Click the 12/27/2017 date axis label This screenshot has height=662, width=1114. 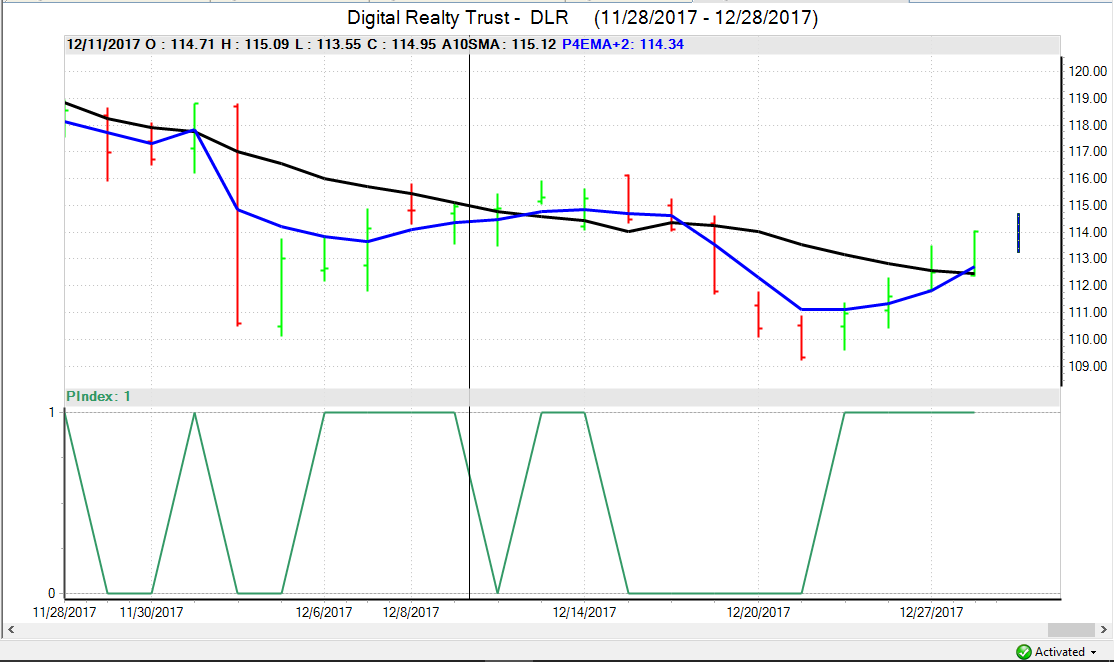(x=931, y=612)
